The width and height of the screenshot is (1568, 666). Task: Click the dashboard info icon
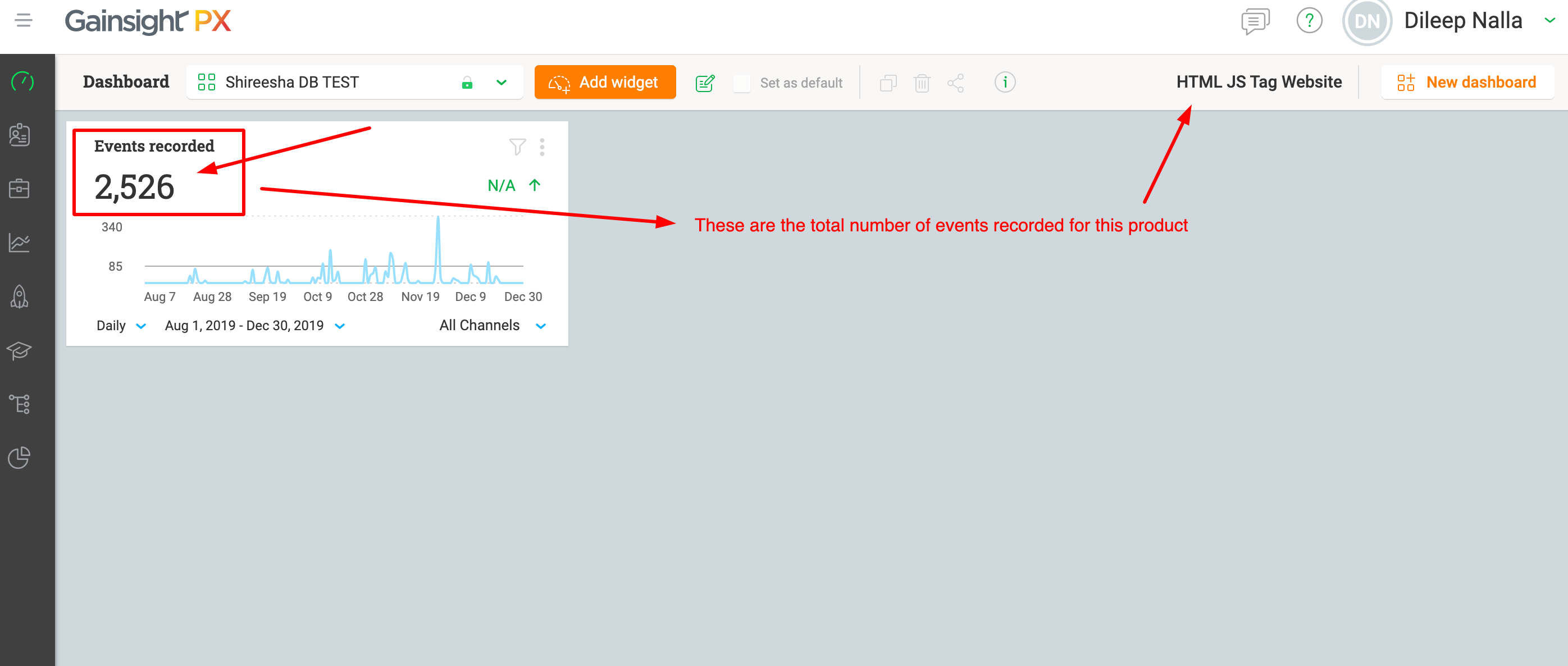point(1005,81)
